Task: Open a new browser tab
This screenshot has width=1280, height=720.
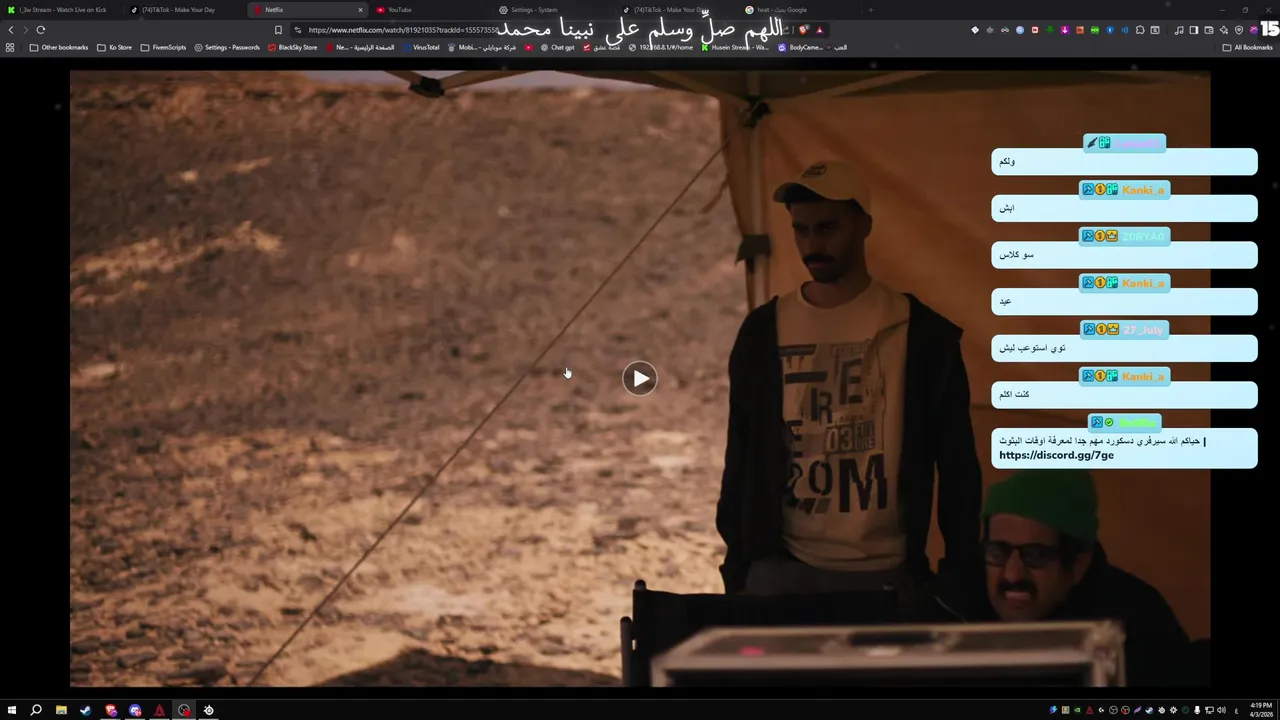Action: click(870, 10)
